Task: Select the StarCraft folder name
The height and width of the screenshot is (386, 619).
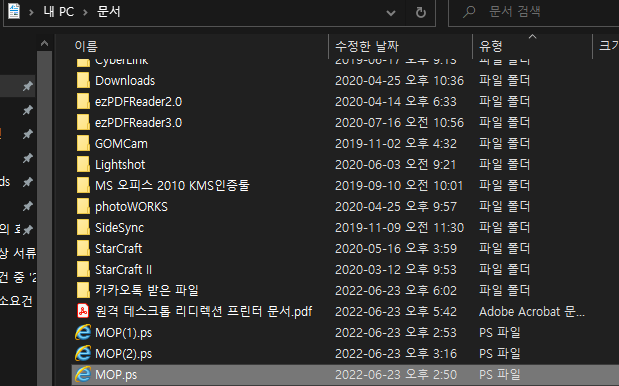Action: pyautogui.click(x=118, y=248)
